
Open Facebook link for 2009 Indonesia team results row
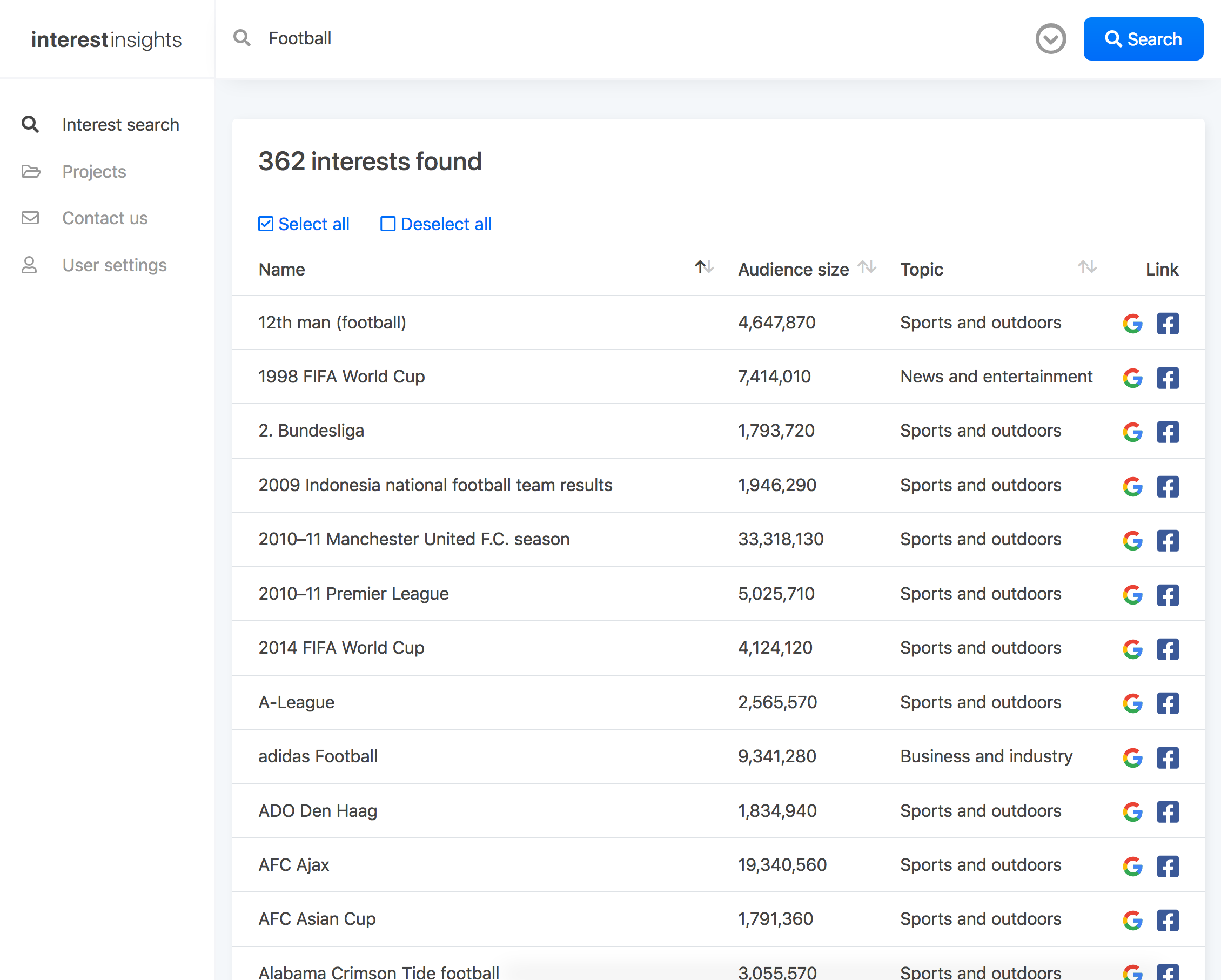click(x=1167, y=486)
